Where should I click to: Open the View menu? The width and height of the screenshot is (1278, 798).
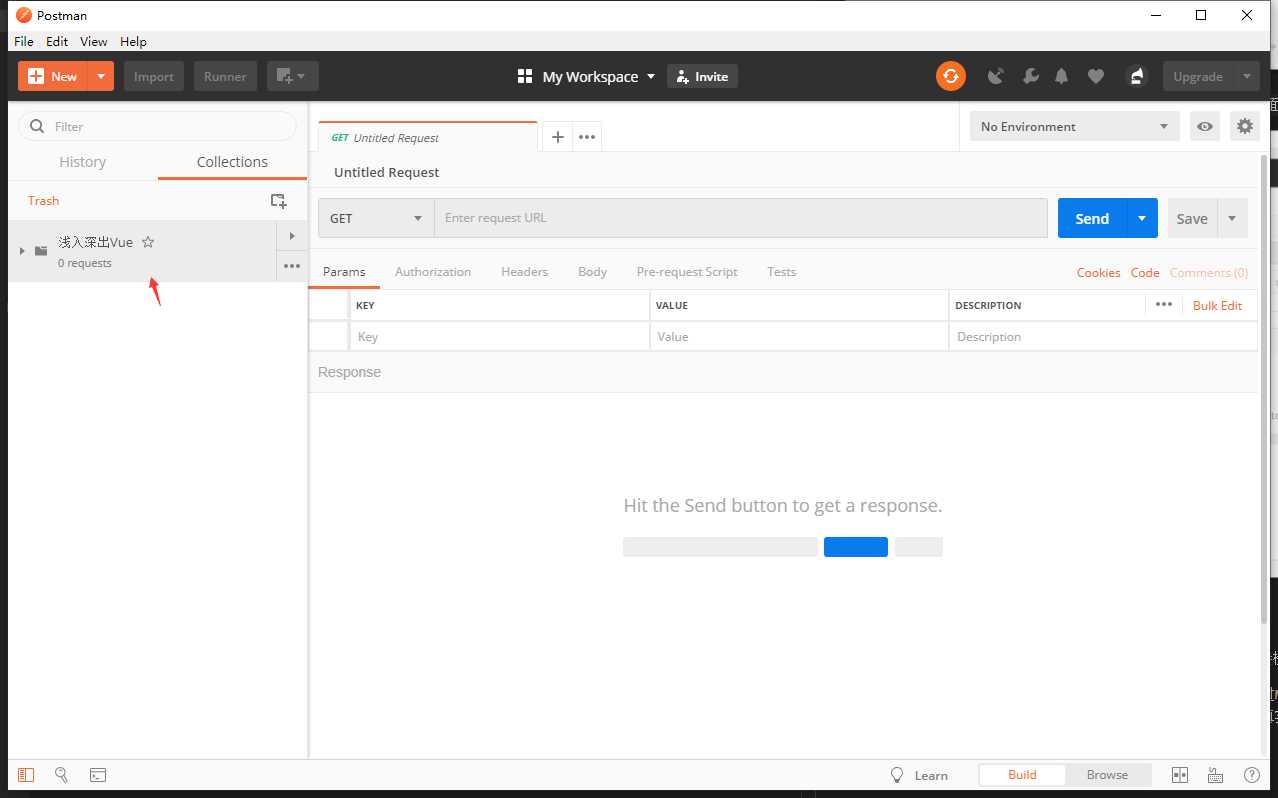pyautogui.click(x=94, y=41)
